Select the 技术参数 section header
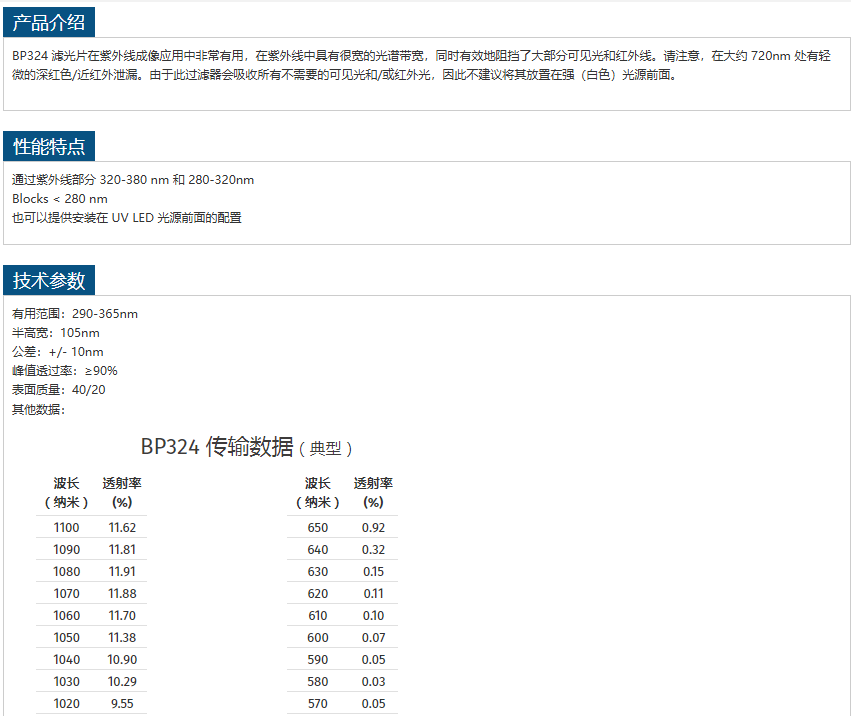The image size is (851, 716). [49, 280]
